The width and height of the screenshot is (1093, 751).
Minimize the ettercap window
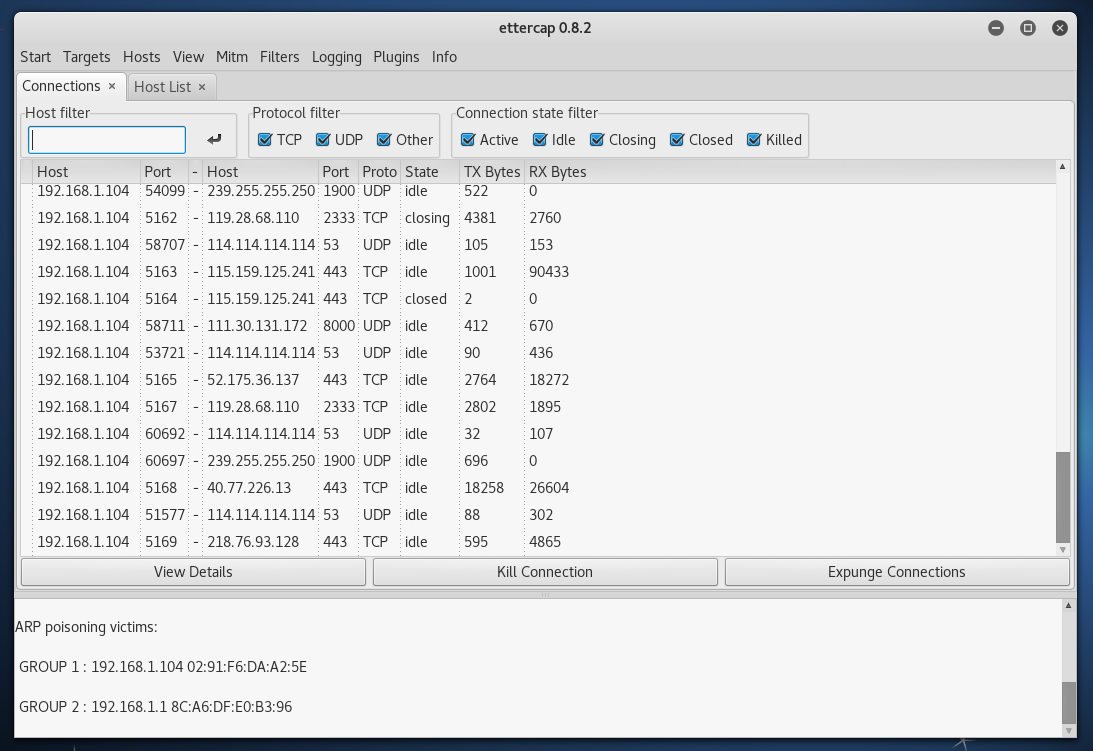[x=995, y=28]
